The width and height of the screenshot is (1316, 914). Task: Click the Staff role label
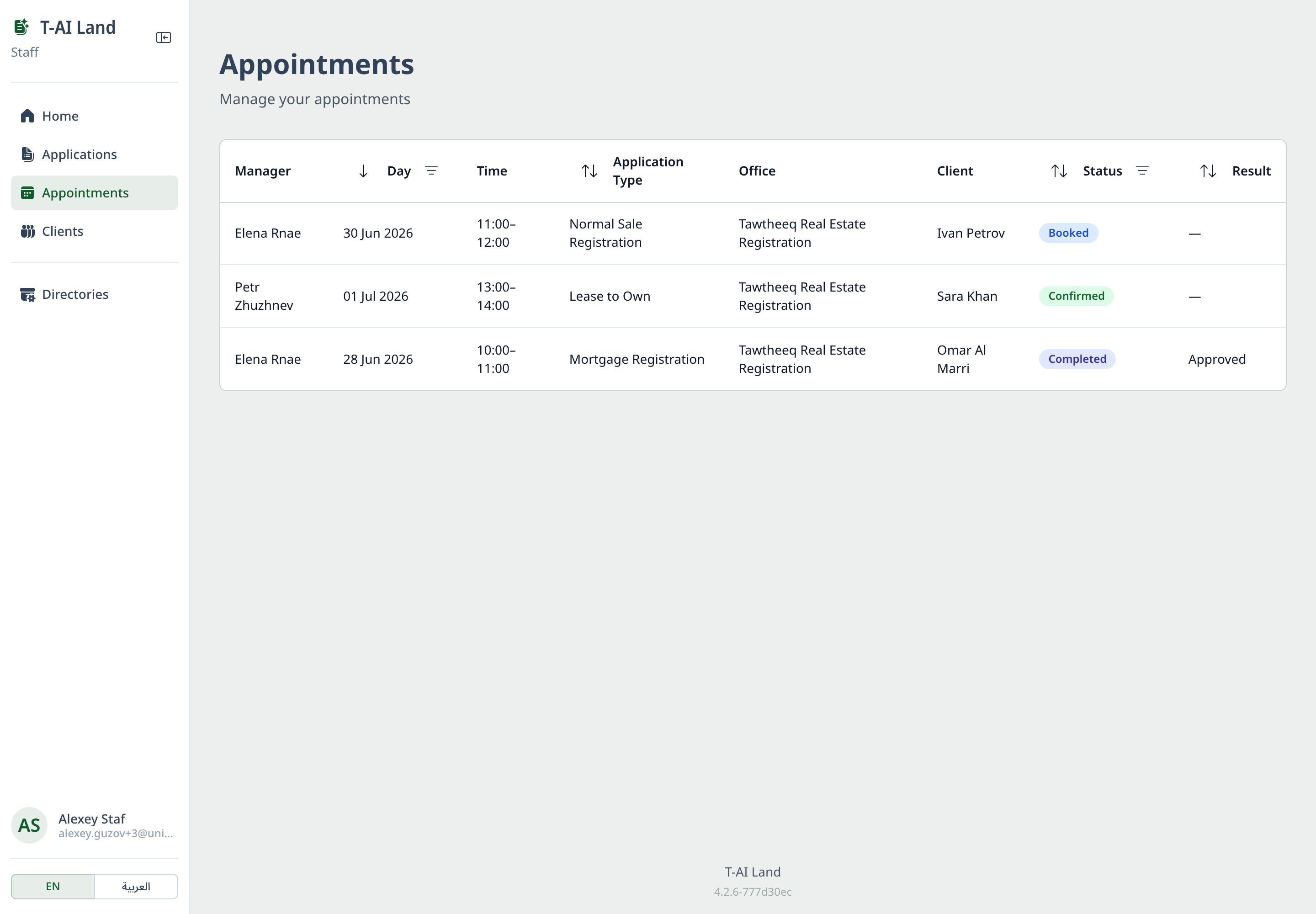pyautogui.click(x=25, y=52)
